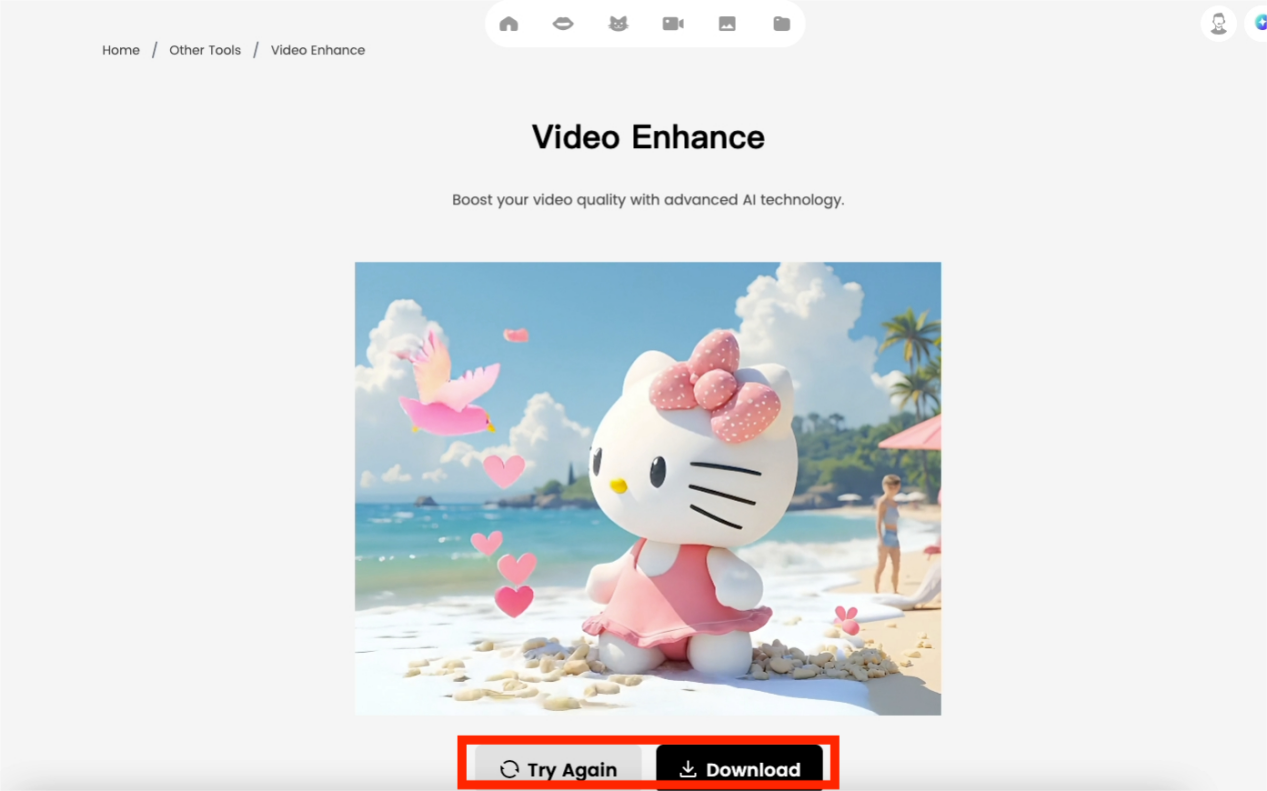Open the cat avatar tool icon
Viewport: 1267px width, 791px height.
coord(618,23)
